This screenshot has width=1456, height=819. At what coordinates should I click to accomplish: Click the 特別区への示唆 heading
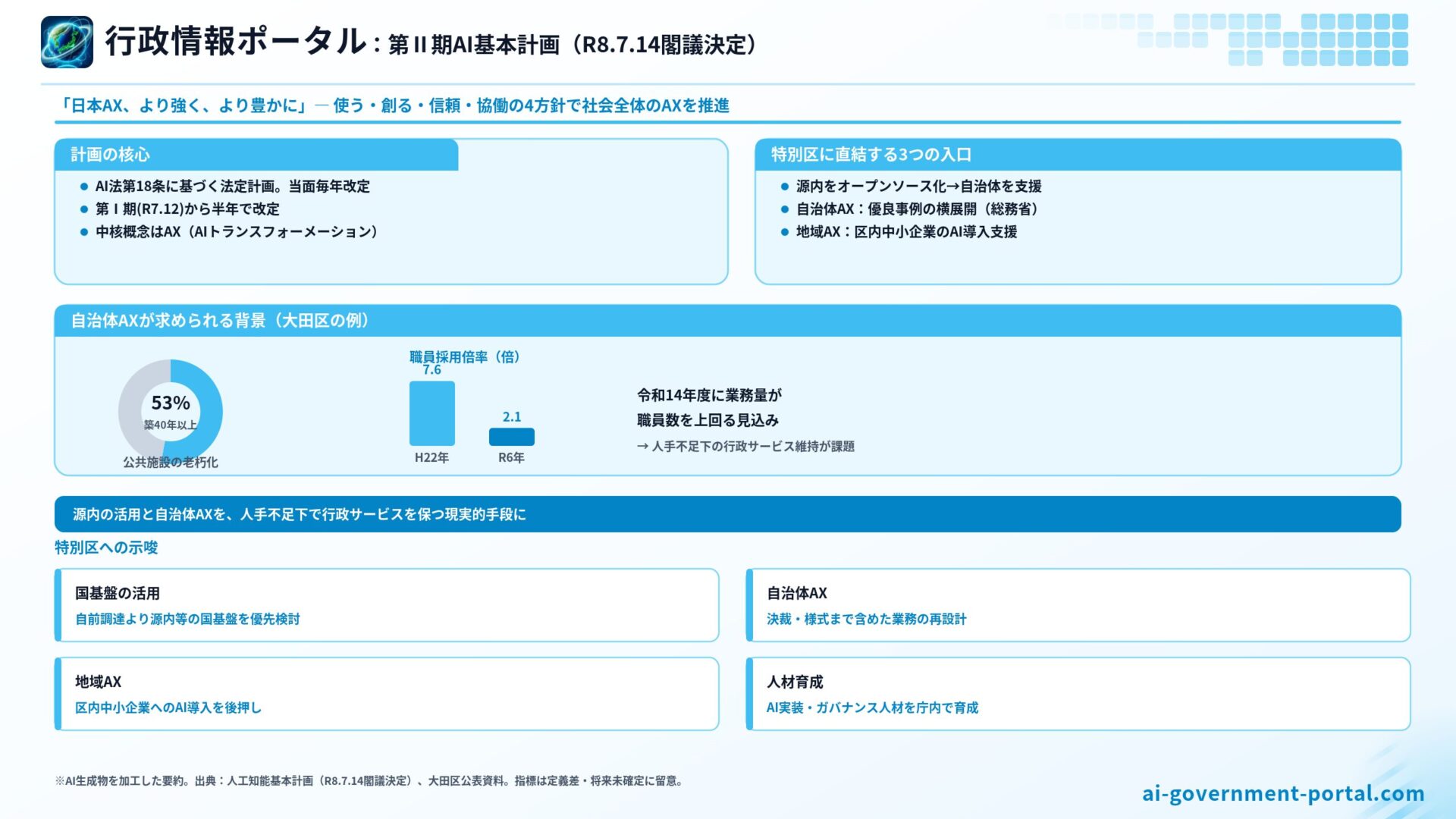(106, 548)
